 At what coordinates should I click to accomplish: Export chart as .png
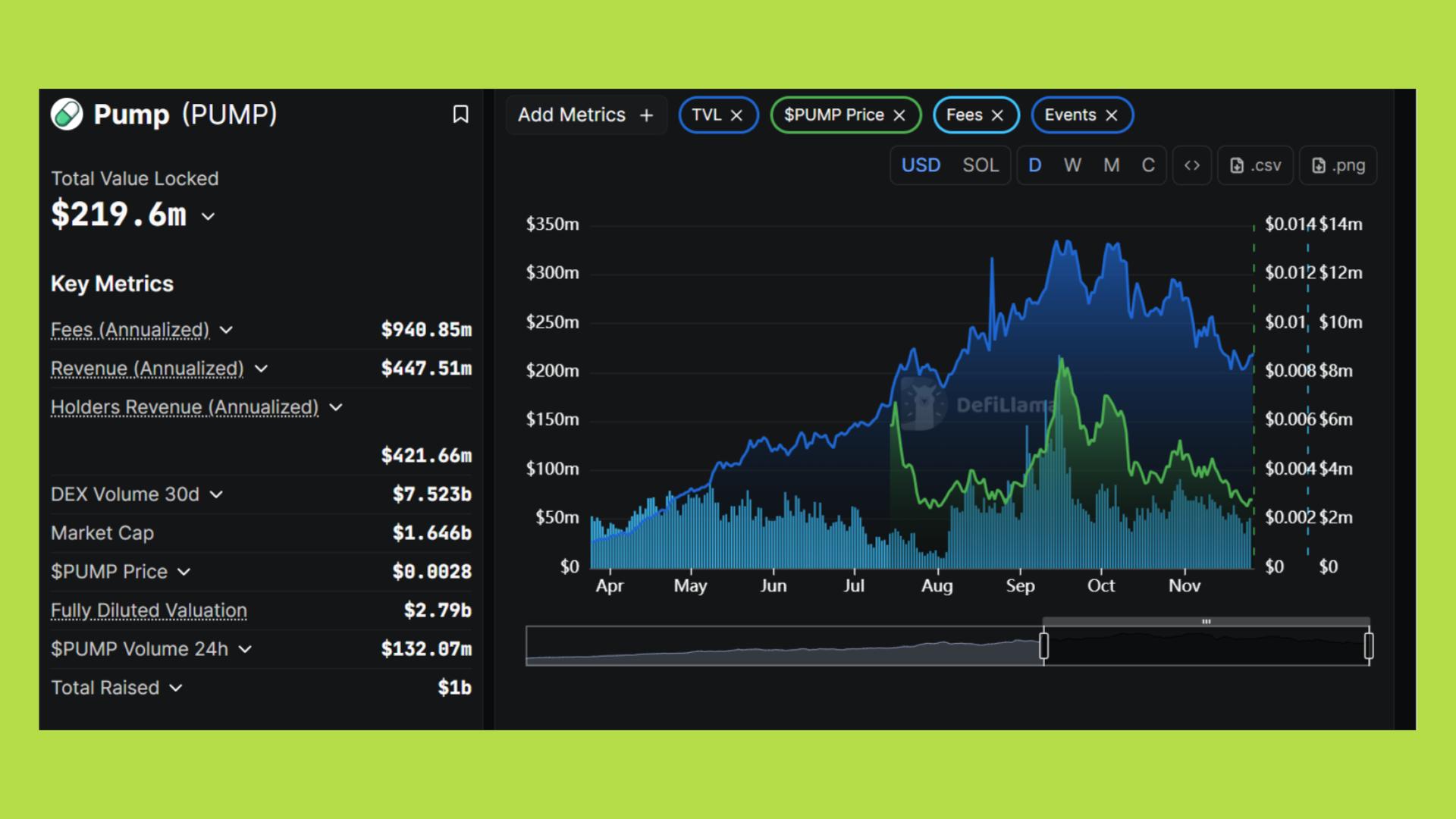click(x=1338, y=165)
